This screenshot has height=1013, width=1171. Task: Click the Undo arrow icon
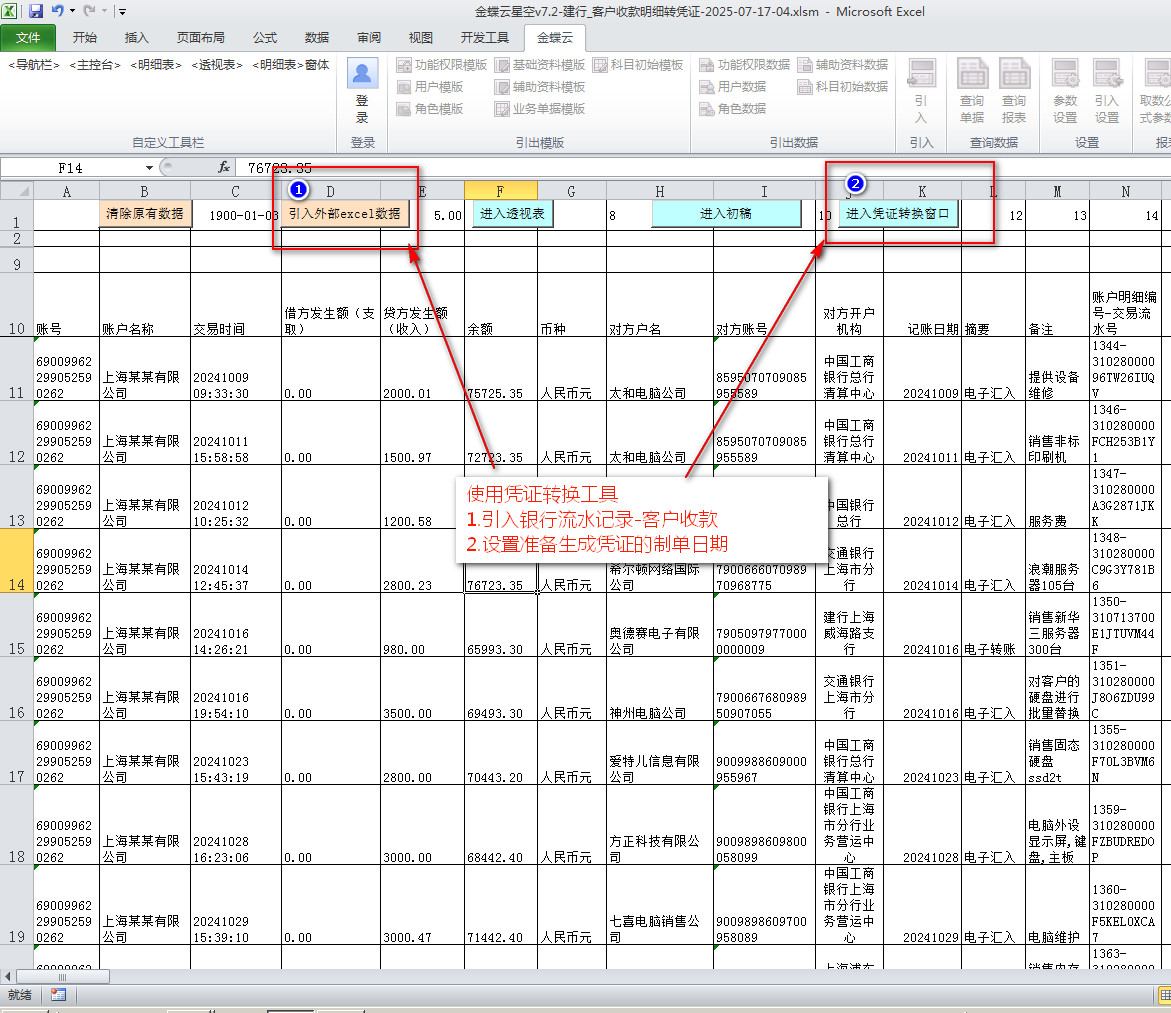coord(58,11)
